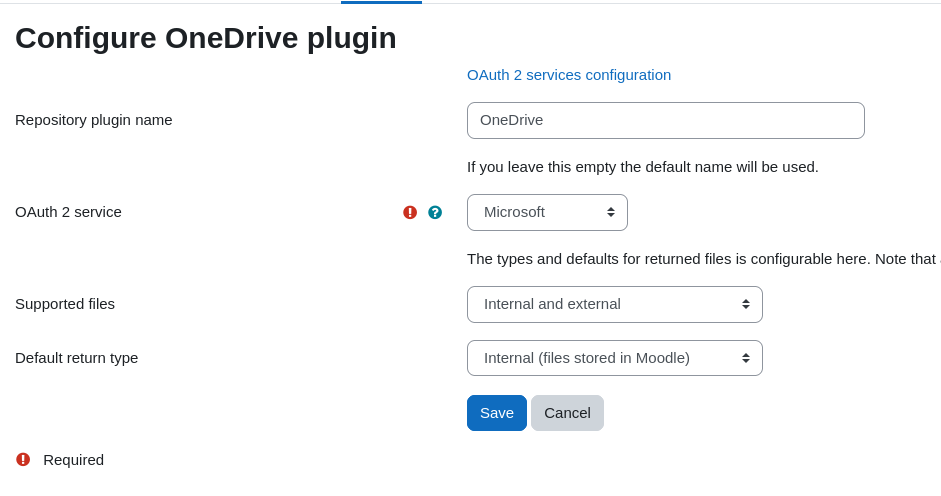
Task: Cancel the plugin configuration
Action: [x=567, y=413]
